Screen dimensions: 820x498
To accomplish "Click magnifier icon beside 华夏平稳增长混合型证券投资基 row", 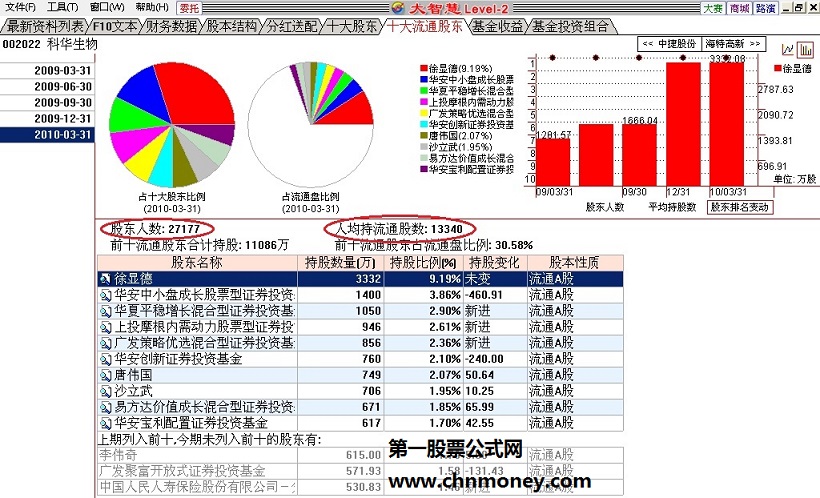I will (x=105, y=311).
